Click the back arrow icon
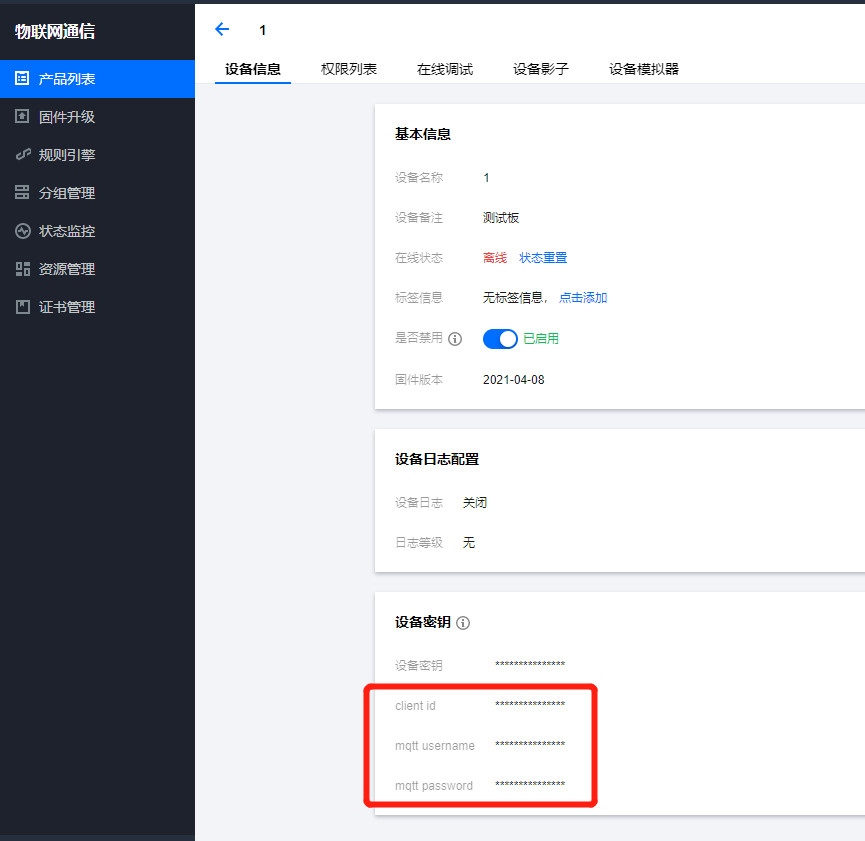The image size is (865, 841). (x=222, y=30)
